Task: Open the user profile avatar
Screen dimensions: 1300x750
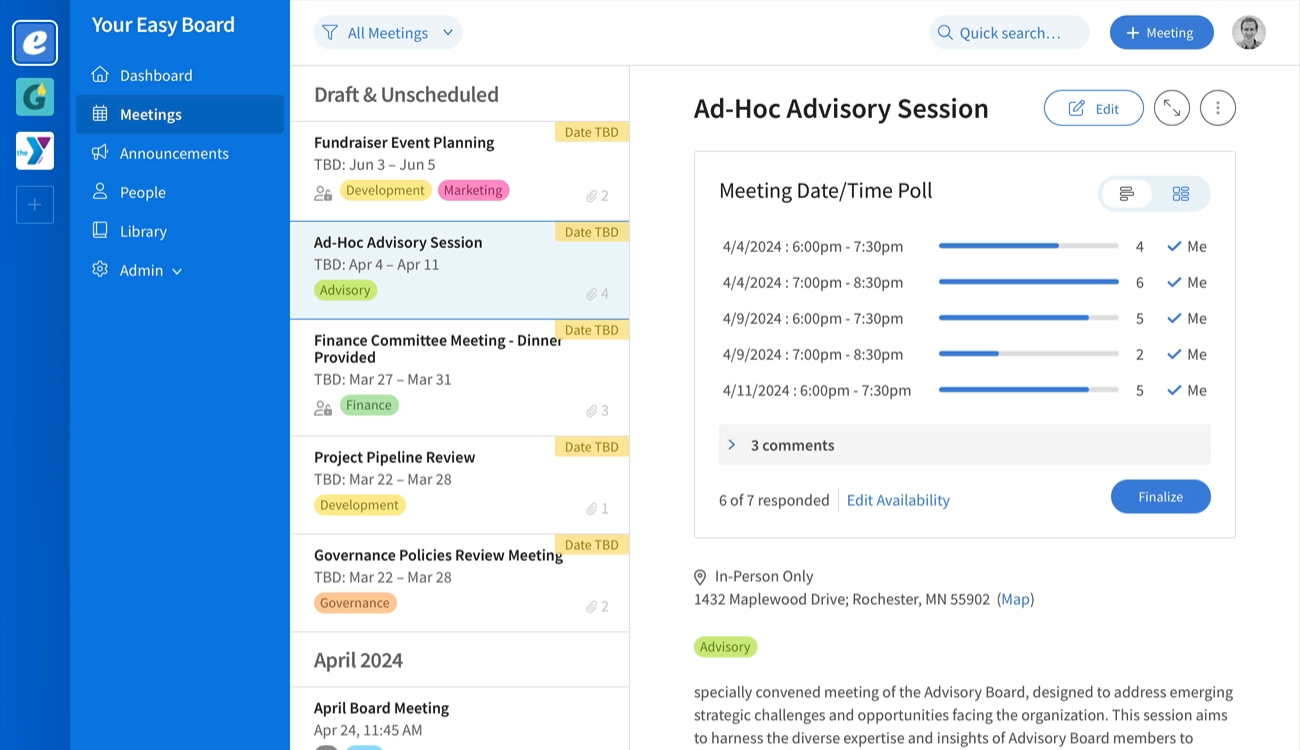Action: 1249,33
